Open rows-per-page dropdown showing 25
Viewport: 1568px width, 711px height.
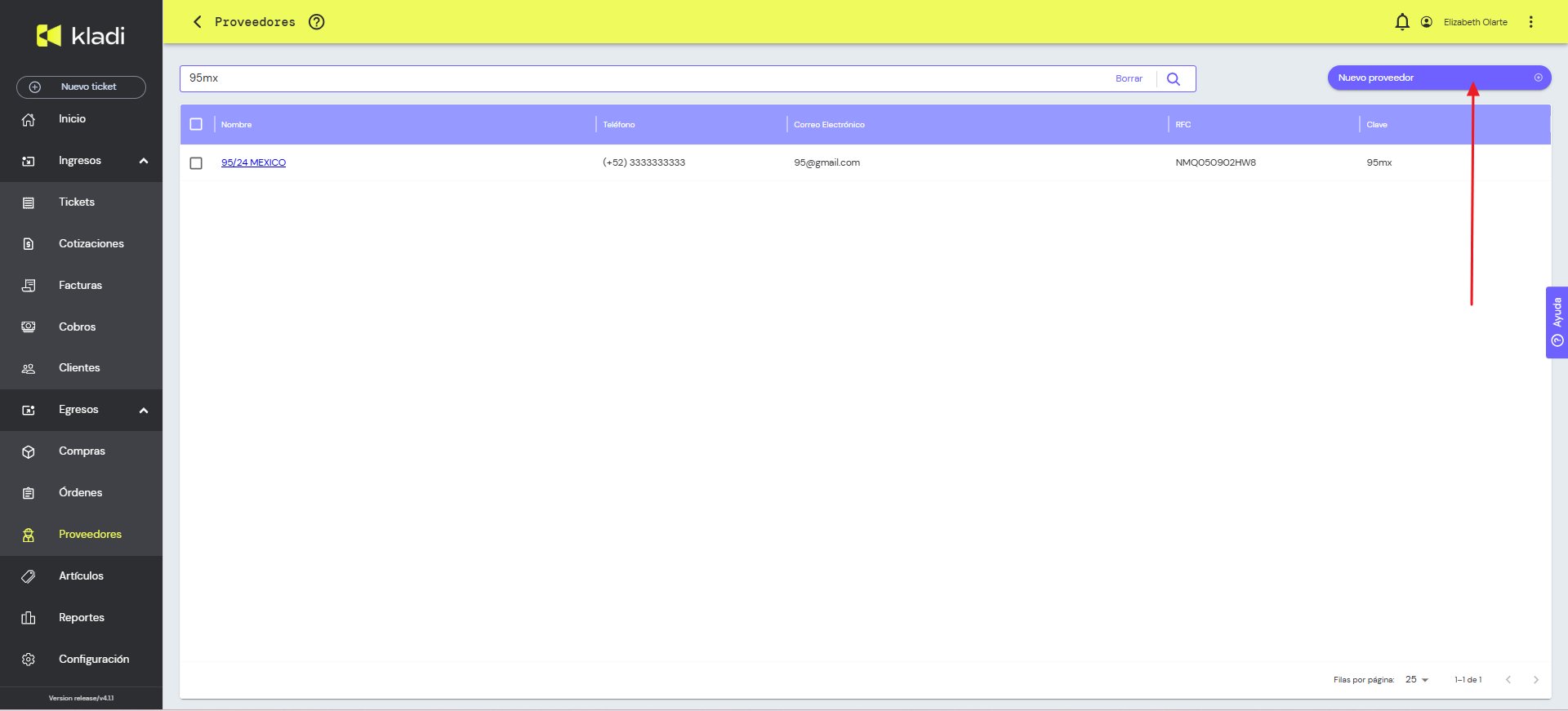pyautogui.click(x=1417, y=679)
